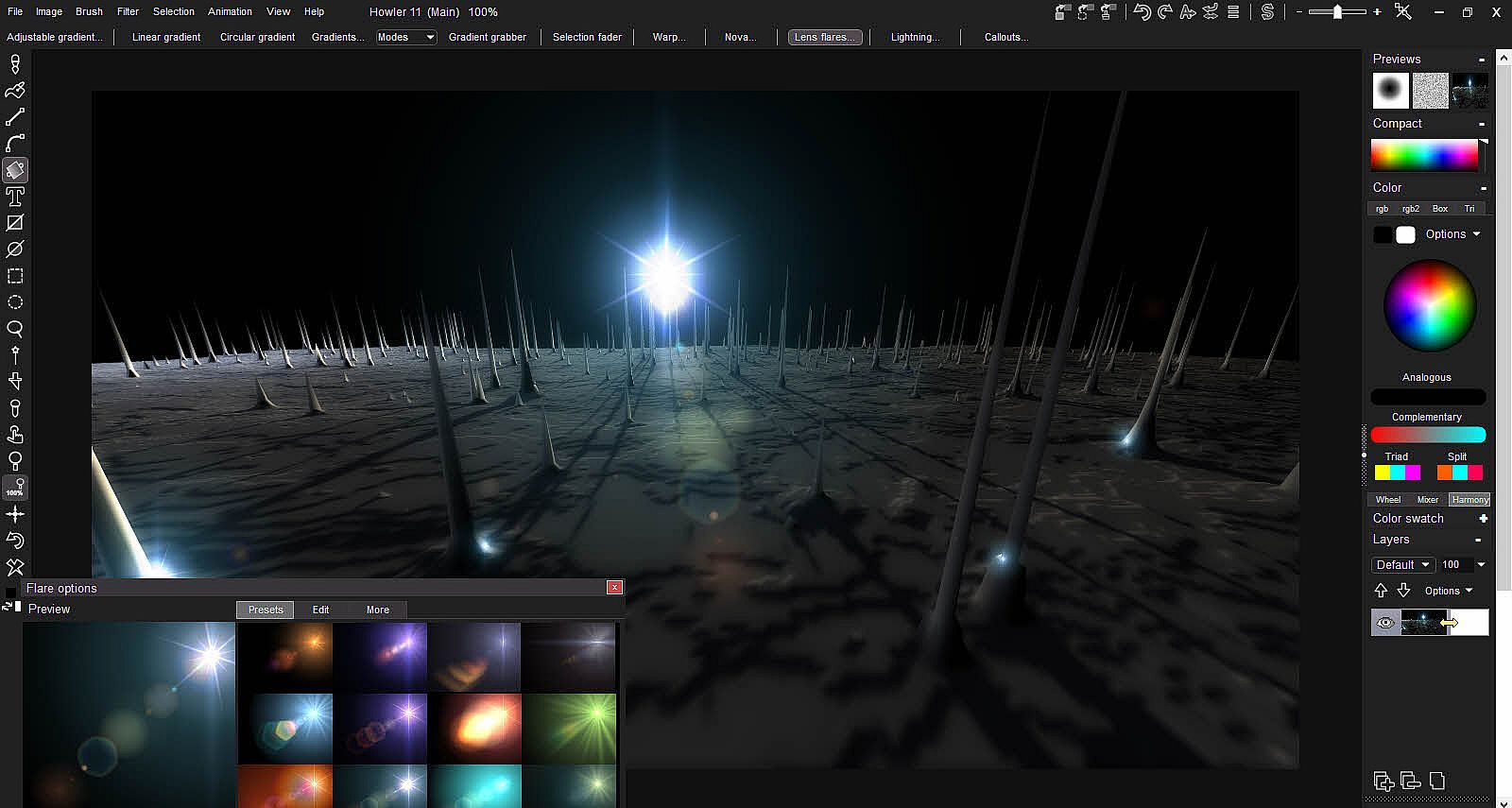The width and height of the screenshot is (1512, 808).
Task: Expand the Color swatch panel
Action: pos(1483,518)
